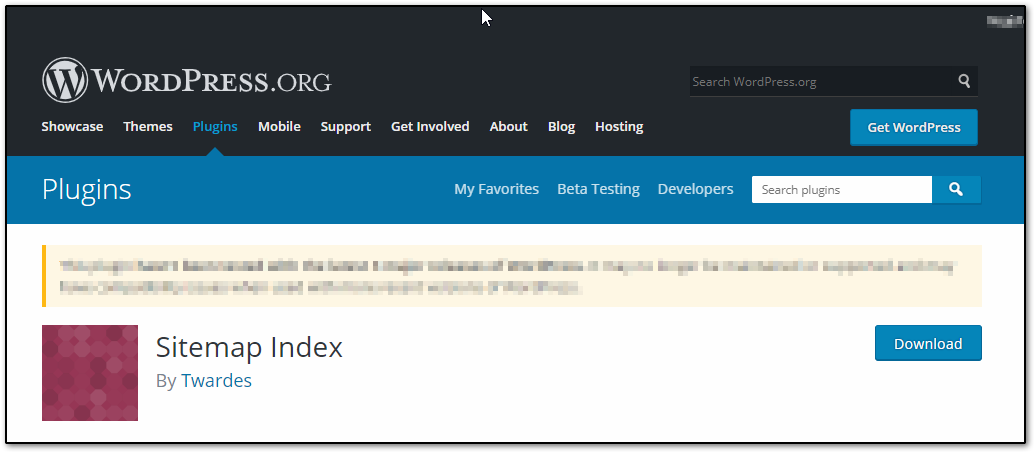
Task: Open the Beta Testing link
Action: (598, 189)
